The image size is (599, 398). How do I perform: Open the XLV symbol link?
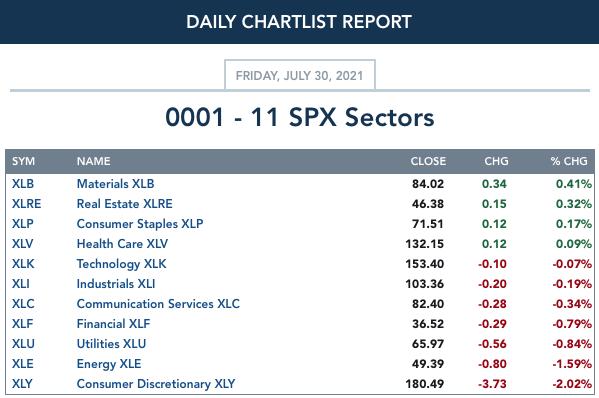pos(23,244)
